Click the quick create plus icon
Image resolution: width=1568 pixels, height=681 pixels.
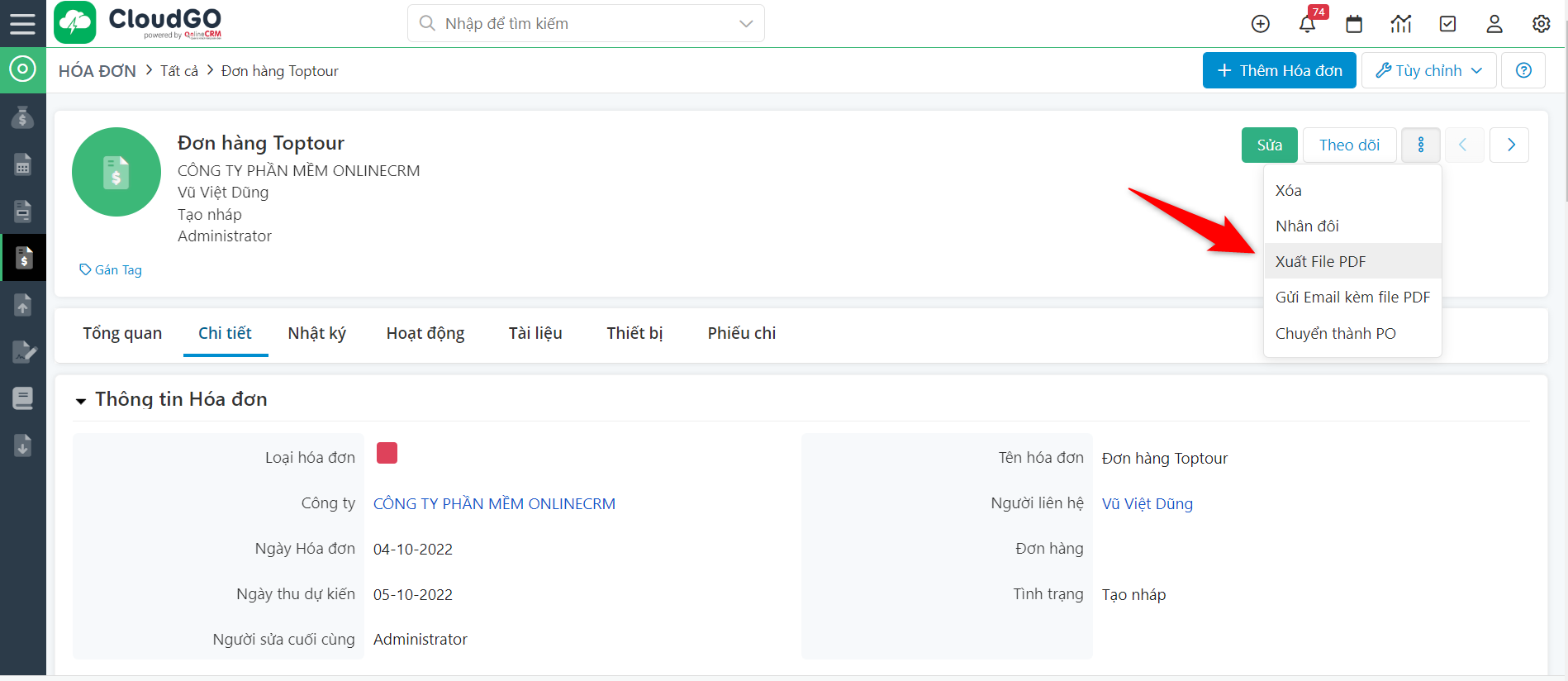click(x=1261, y=24)
